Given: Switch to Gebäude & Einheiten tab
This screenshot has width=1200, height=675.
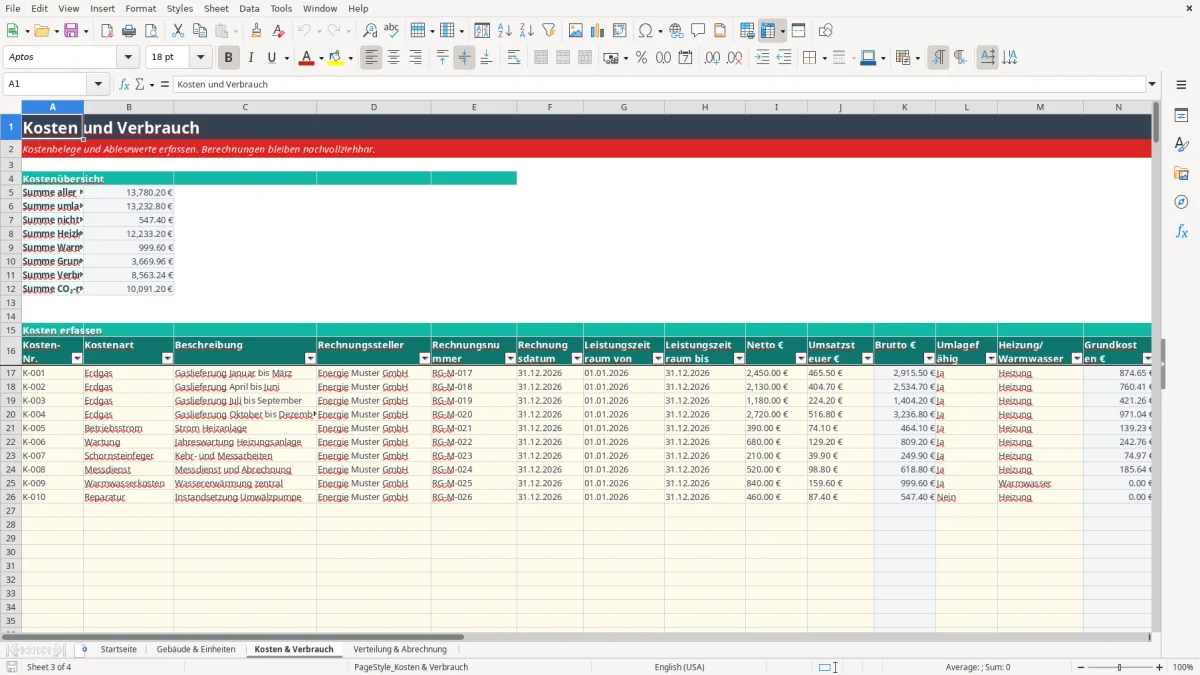Looking at the screenshot, I should coord(196,649).
